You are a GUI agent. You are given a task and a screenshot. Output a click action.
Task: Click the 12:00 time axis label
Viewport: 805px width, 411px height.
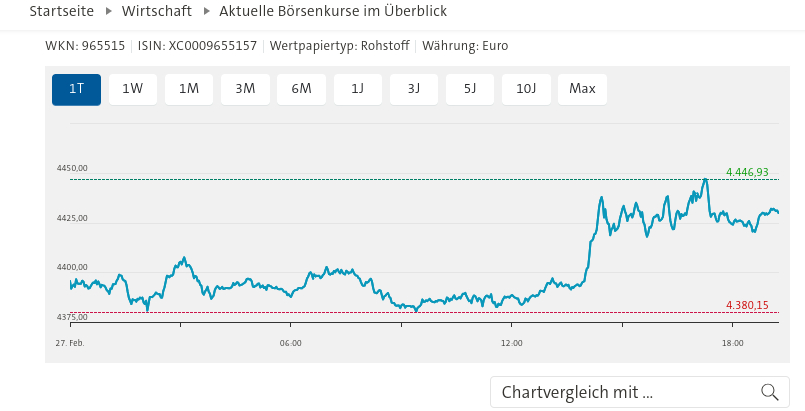pos(511,344)
